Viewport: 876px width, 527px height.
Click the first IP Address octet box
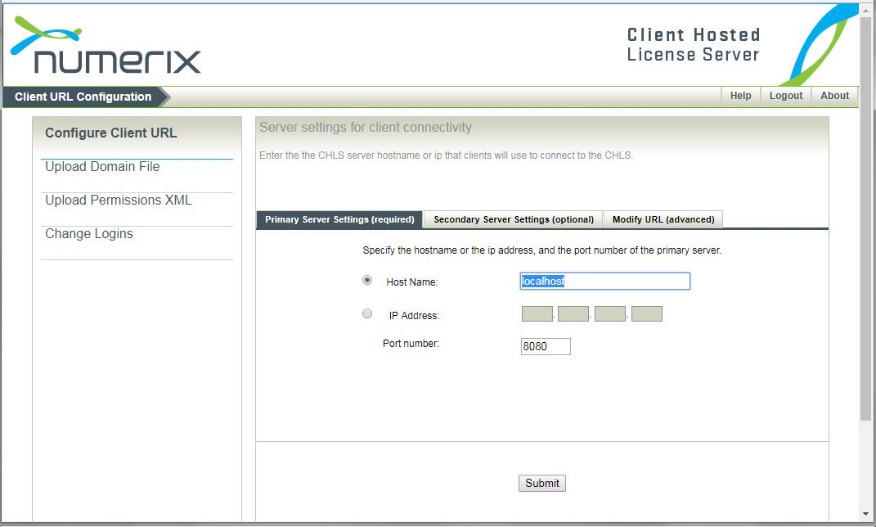coord(537,314)
